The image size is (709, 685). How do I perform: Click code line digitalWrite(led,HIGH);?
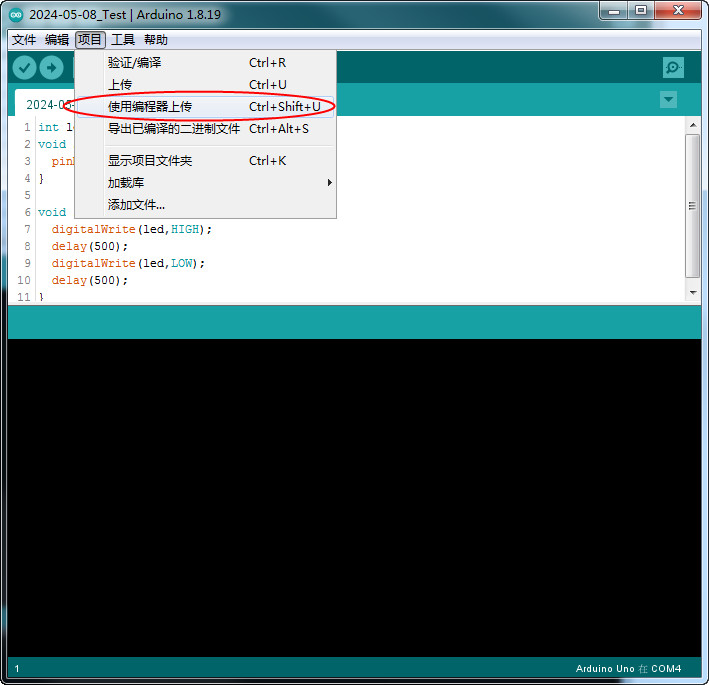pyautogui.click(x=132, y=229)
